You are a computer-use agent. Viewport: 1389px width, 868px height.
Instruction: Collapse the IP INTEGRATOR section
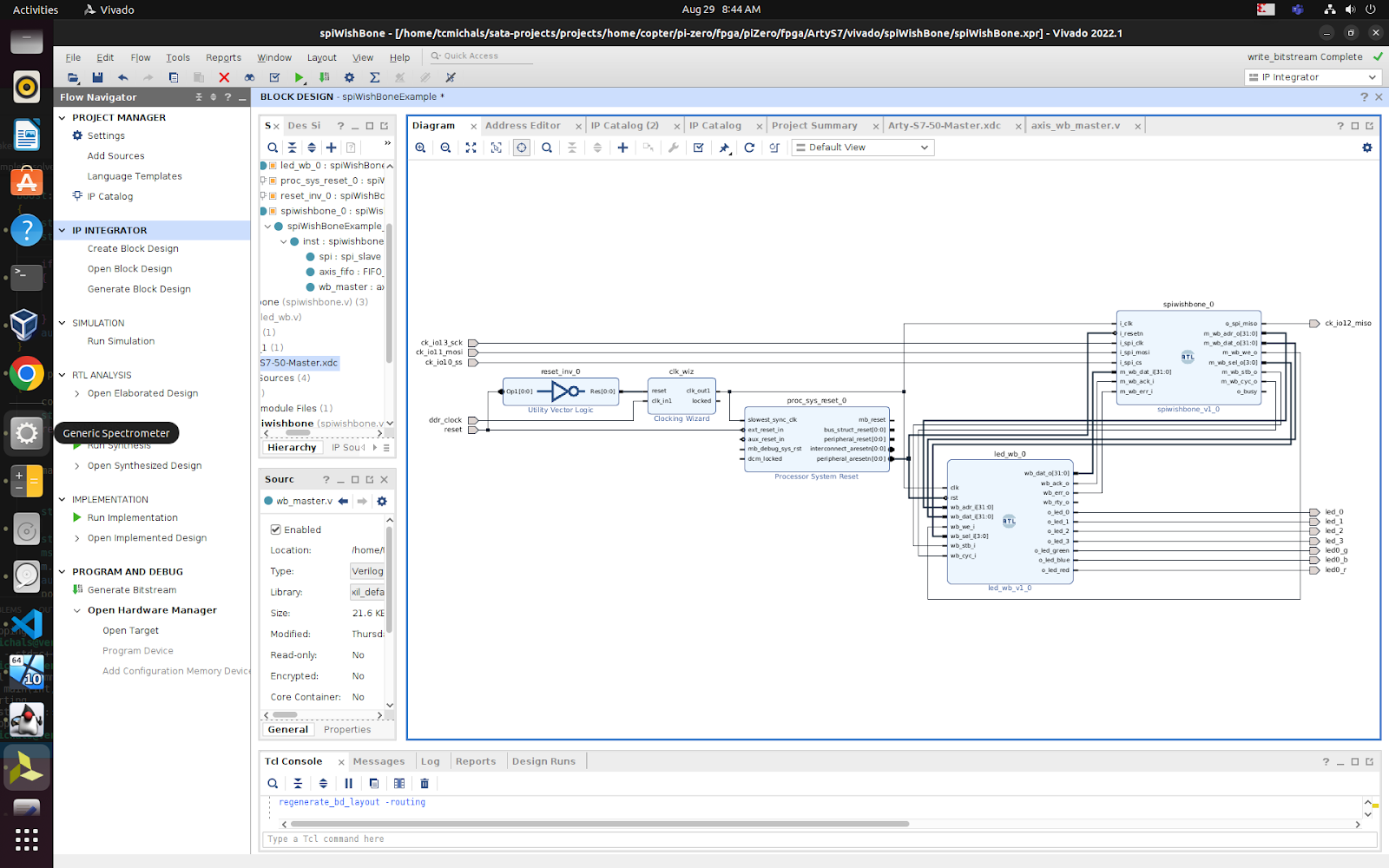(63, 230)
